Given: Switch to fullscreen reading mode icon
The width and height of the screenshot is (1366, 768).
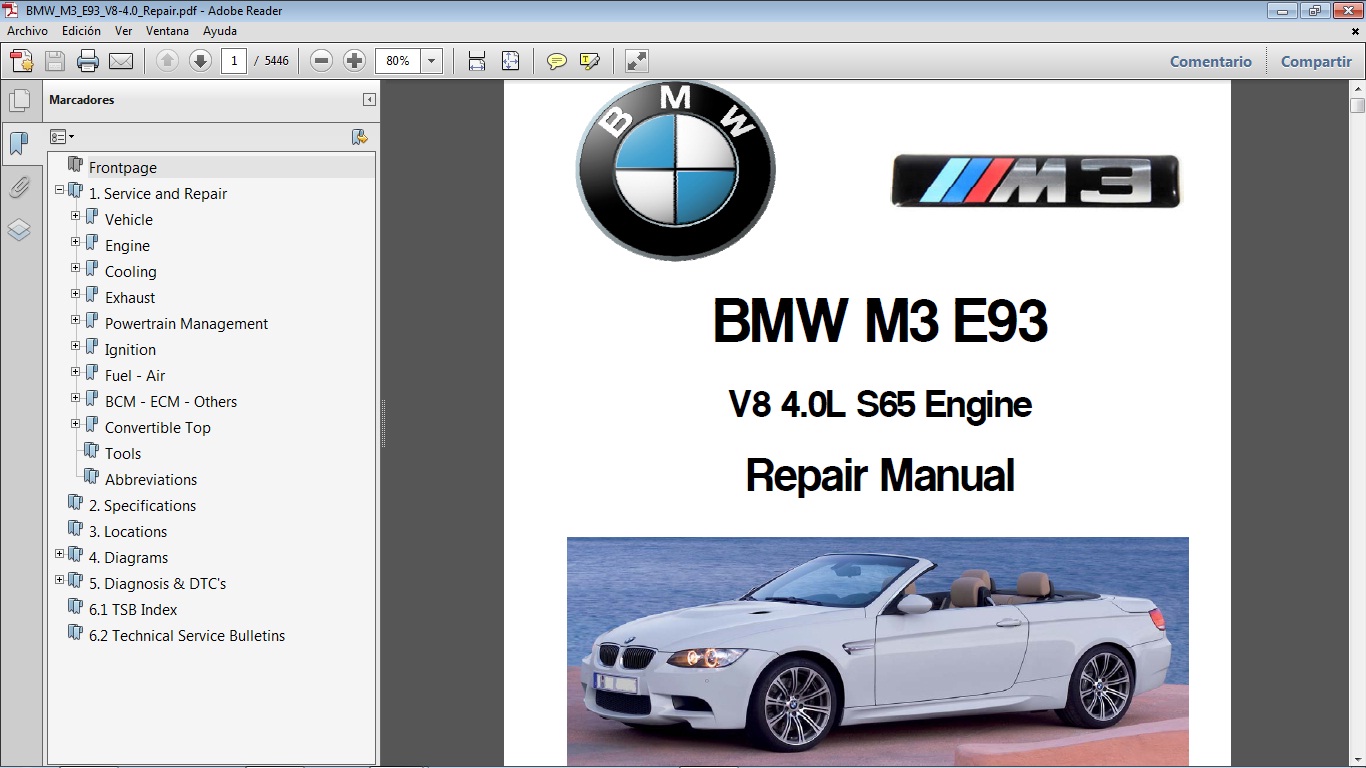Looking at the screenshot, I should pos(636,60).
